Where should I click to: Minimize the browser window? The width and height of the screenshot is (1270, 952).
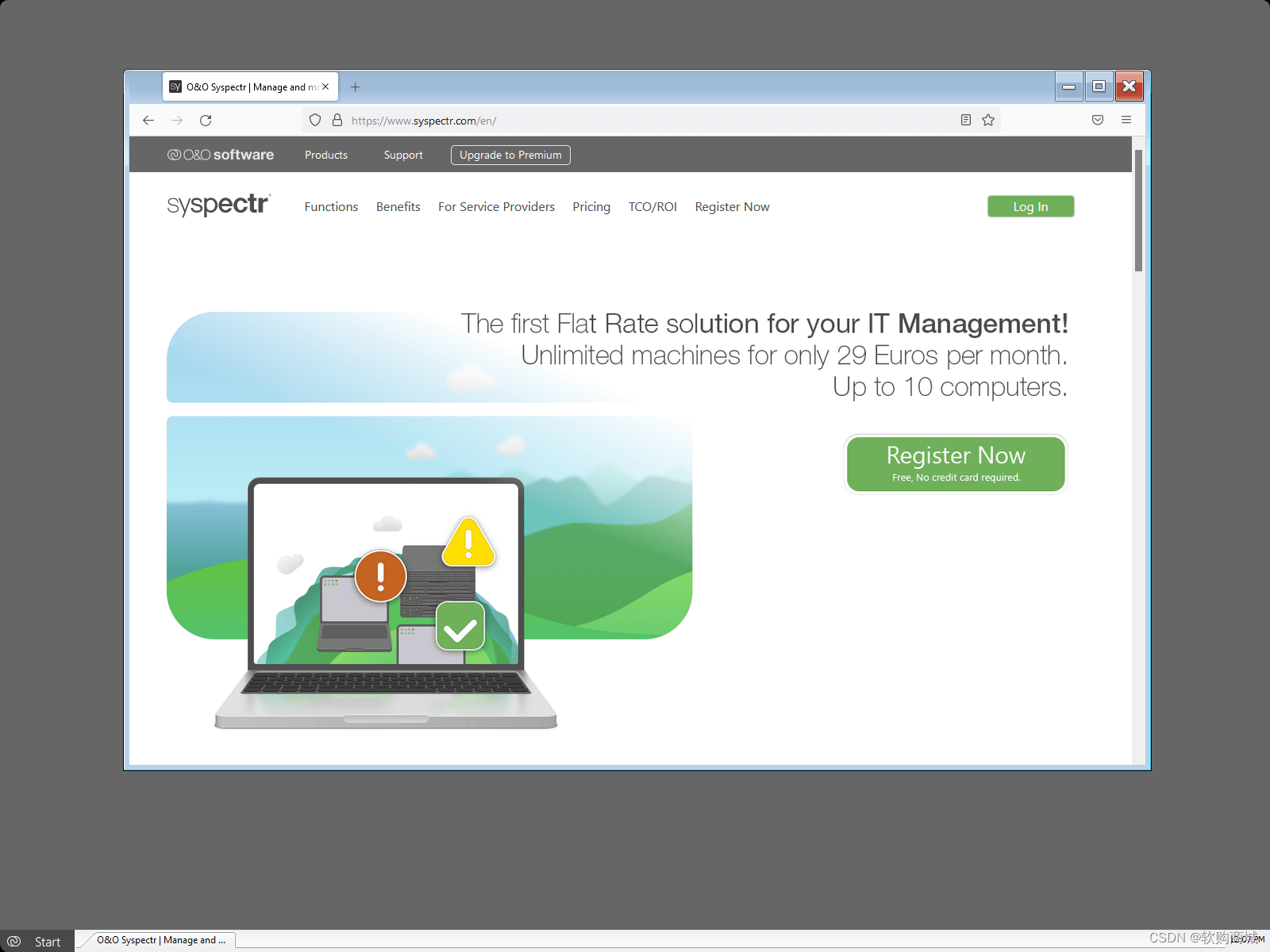(1069, 86)
